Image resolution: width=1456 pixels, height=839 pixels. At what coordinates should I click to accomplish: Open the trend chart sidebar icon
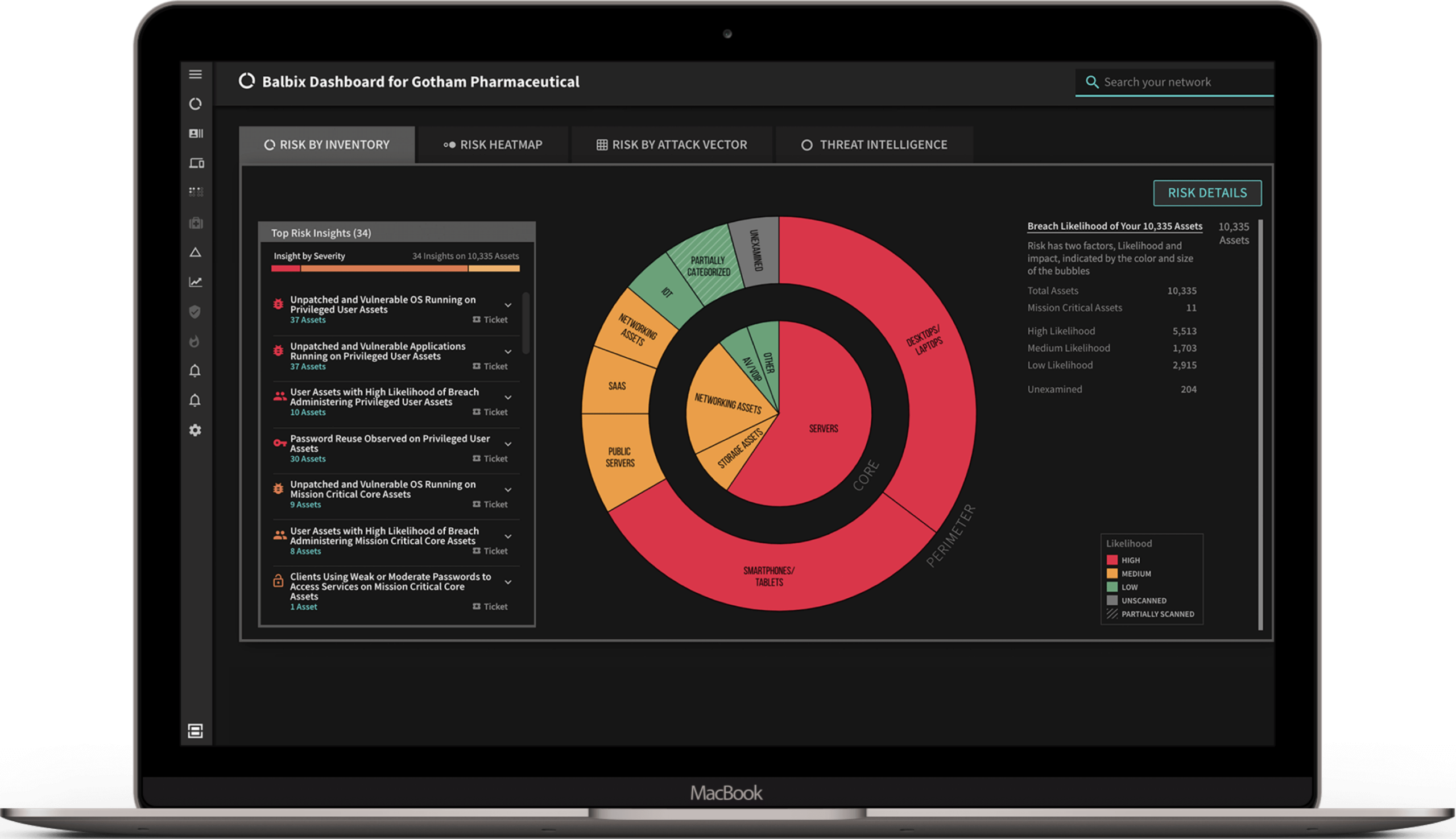tap(195, 282)
